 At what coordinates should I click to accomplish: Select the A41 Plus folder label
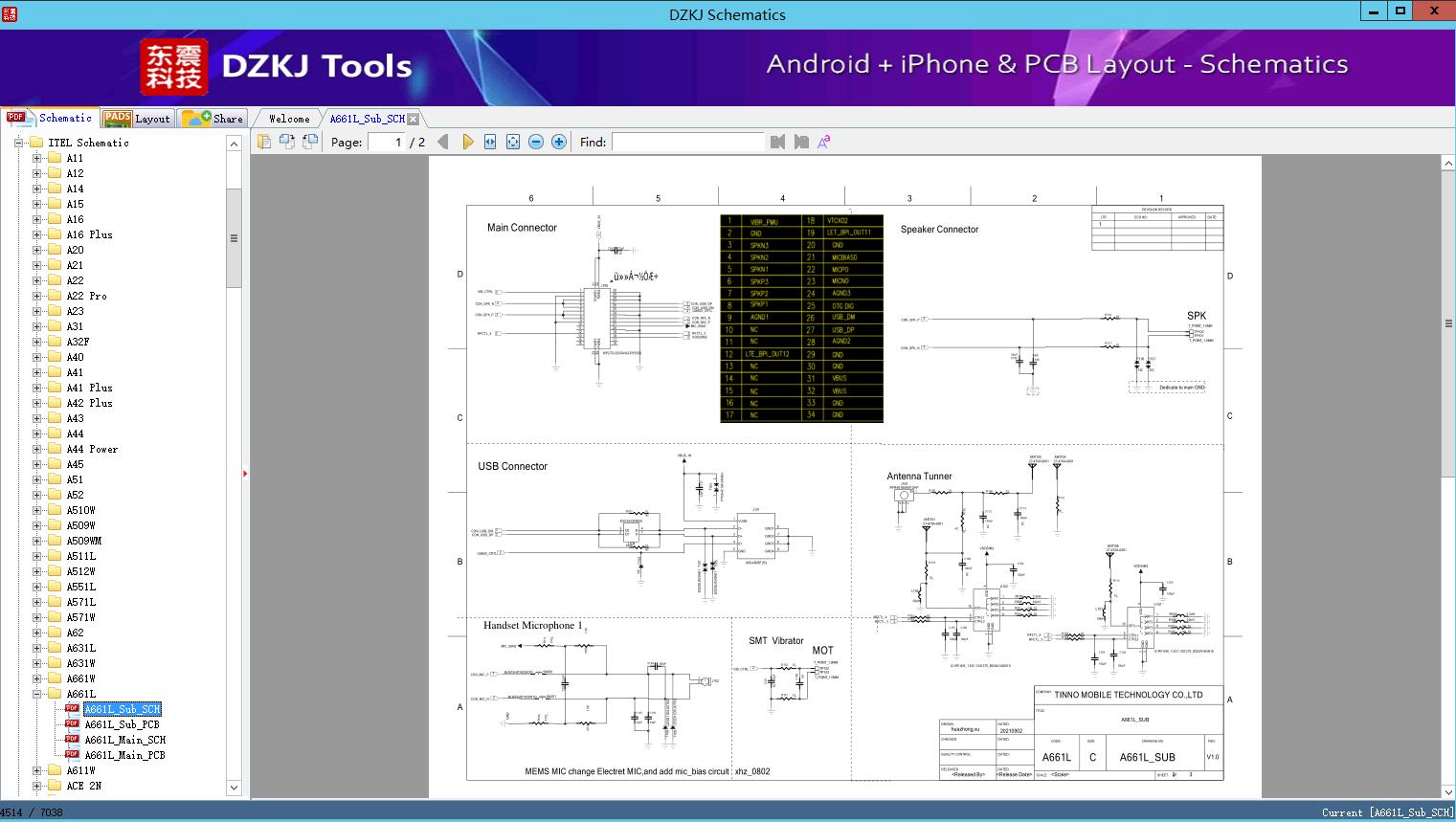tap(90, 388)
